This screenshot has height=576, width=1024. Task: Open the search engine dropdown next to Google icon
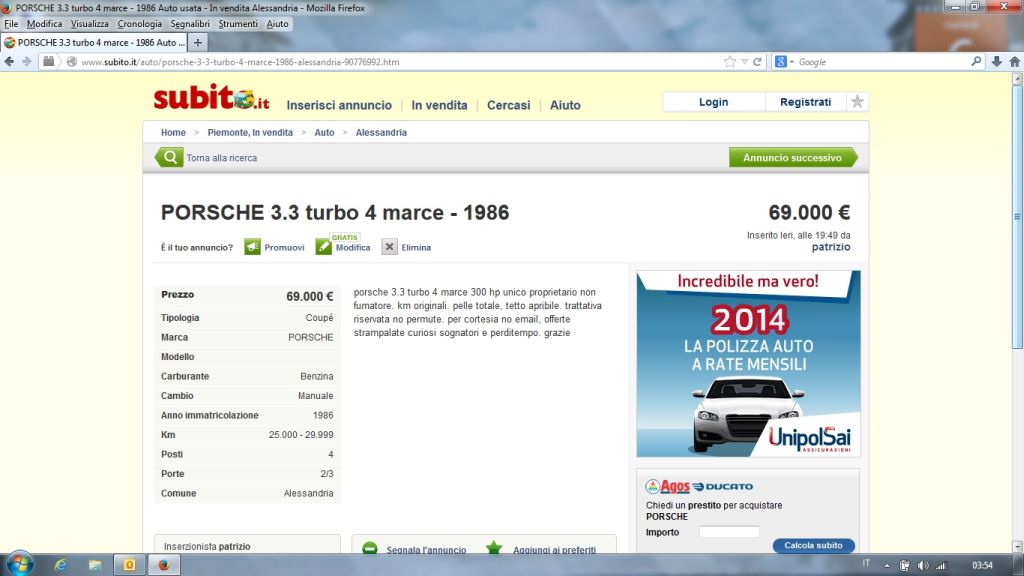click(792, 61)
